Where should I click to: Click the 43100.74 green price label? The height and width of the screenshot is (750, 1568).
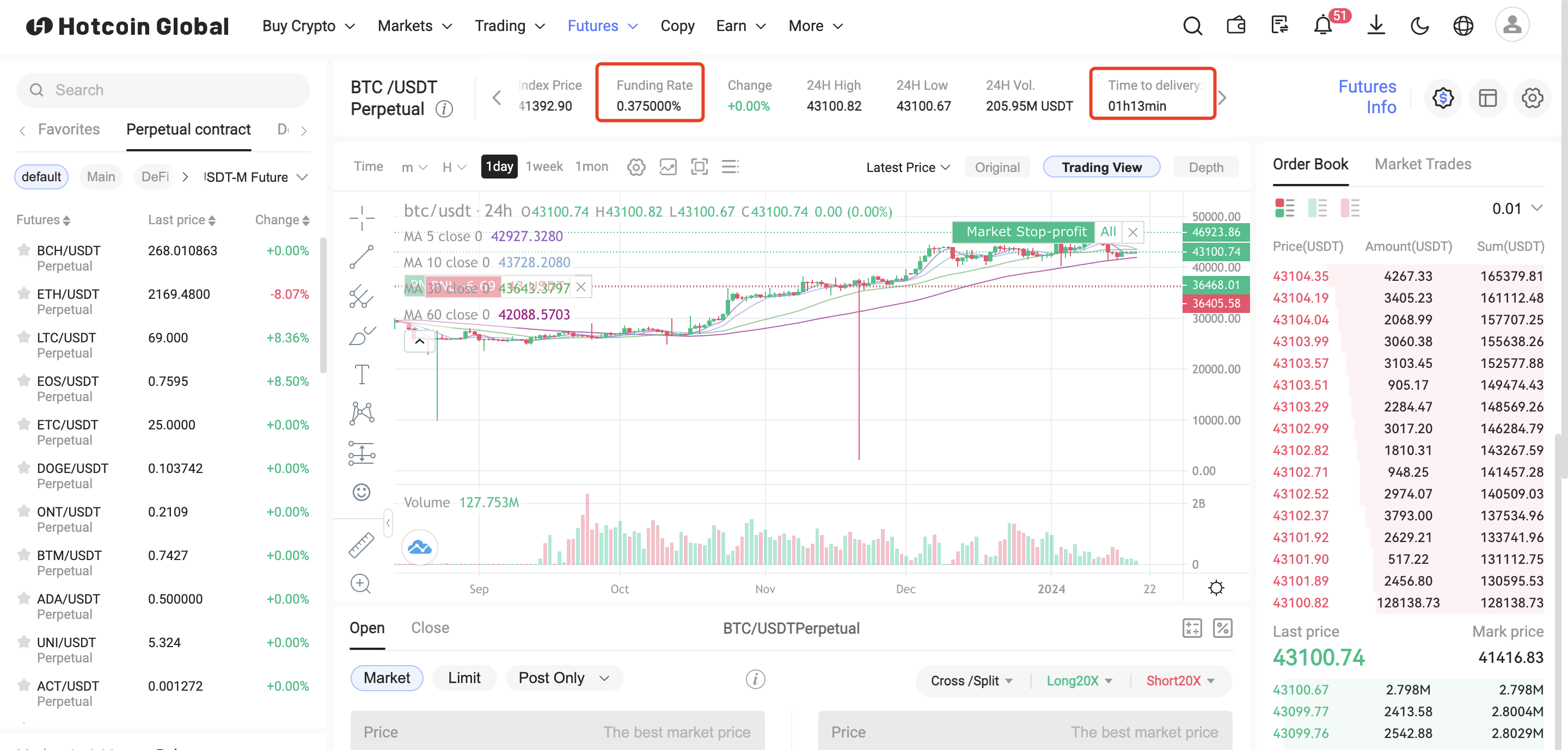[x=1216, y=252]
